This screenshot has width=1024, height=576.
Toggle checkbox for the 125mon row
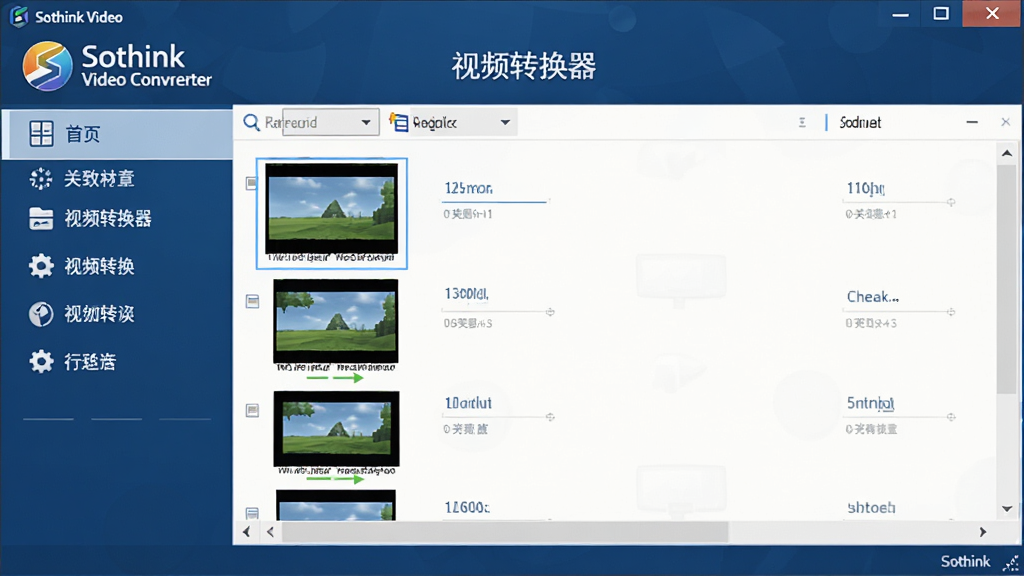point(251,183)
